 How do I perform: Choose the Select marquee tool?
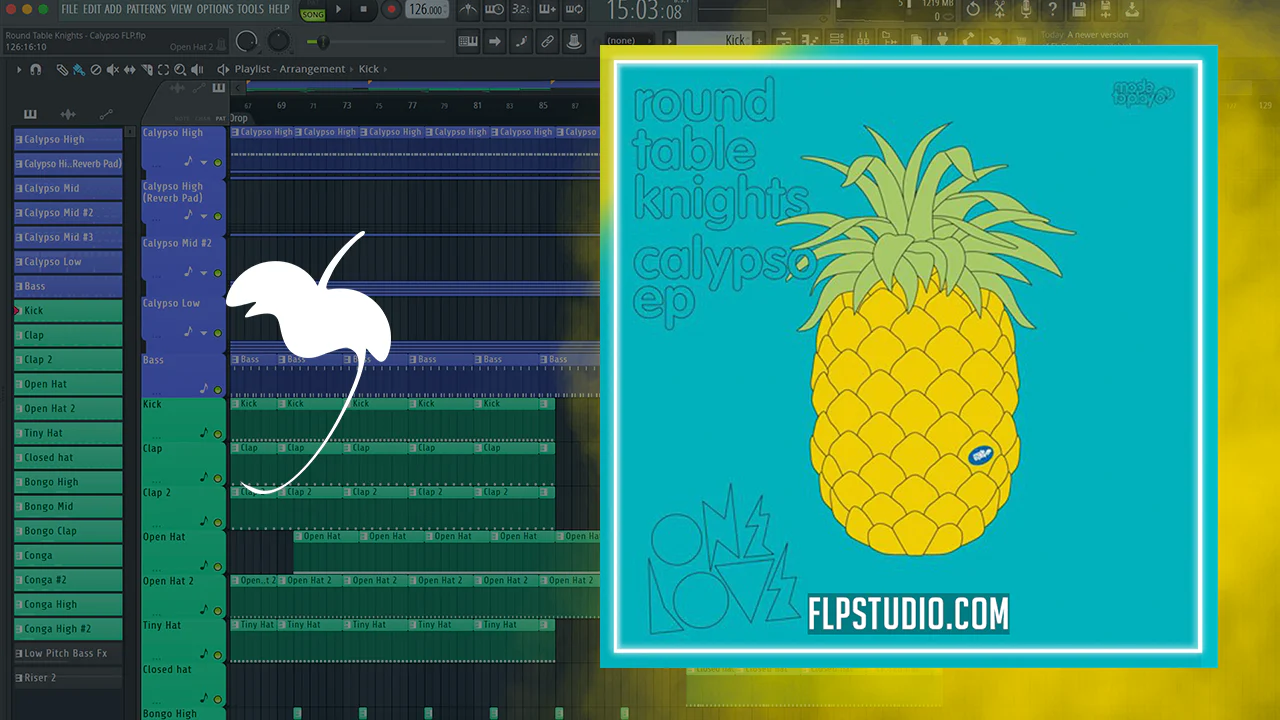click(x=163, y=70)
